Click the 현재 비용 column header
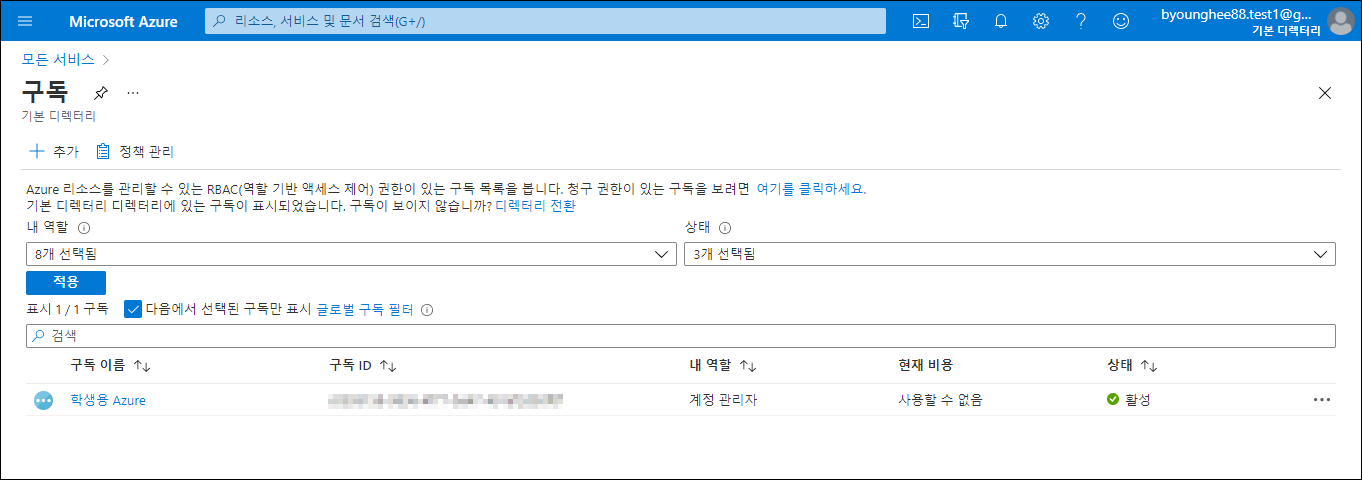1362x480 pixels. 925,366
